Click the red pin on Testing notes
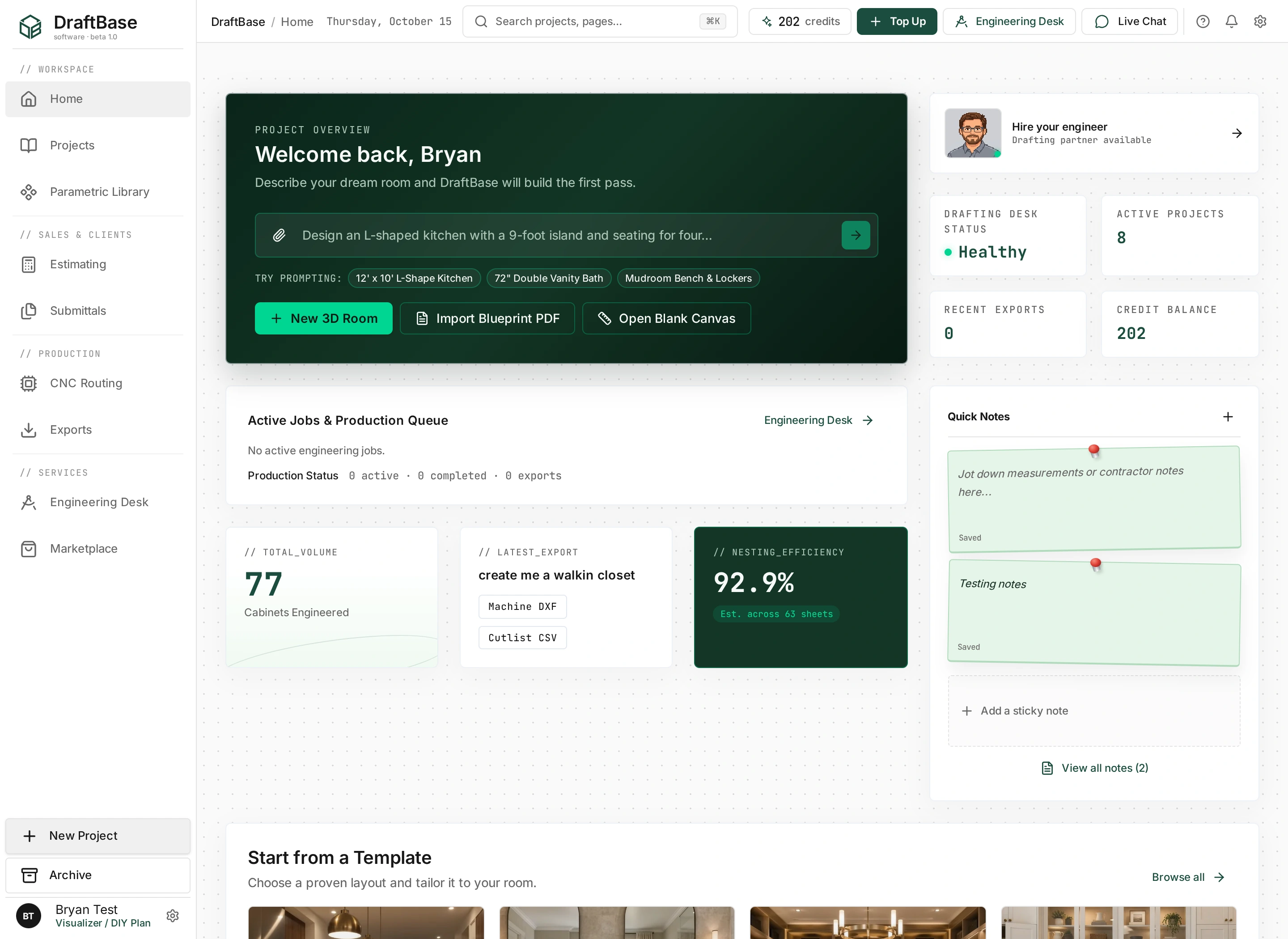Image resolution: width=1288 pixels, height=939 pixels. 1095,564
